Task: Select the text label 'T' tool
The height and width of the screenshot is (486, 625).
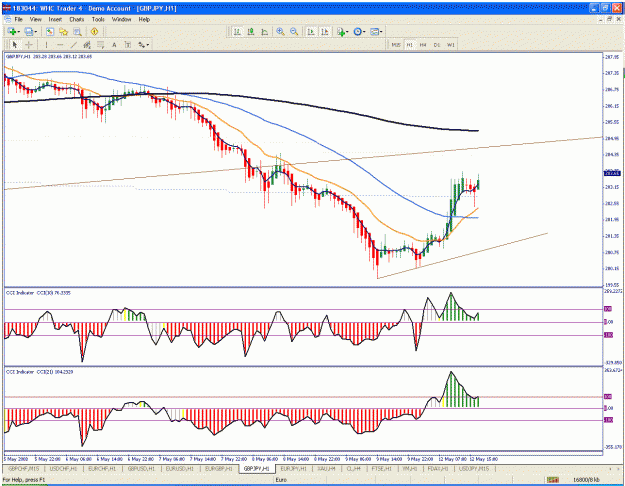Action: [128, 45]
